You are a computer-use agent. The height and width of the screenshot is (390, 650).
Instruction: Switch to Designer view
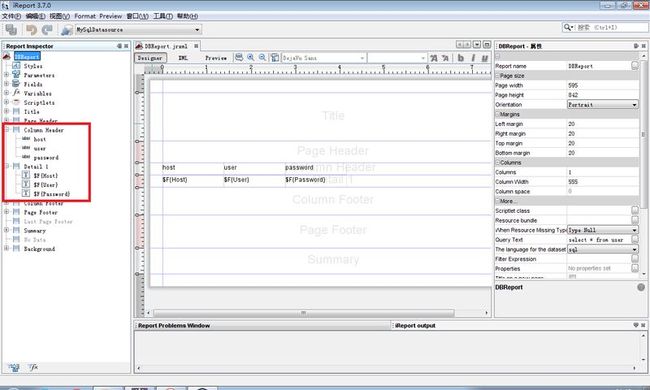(150, 58)
